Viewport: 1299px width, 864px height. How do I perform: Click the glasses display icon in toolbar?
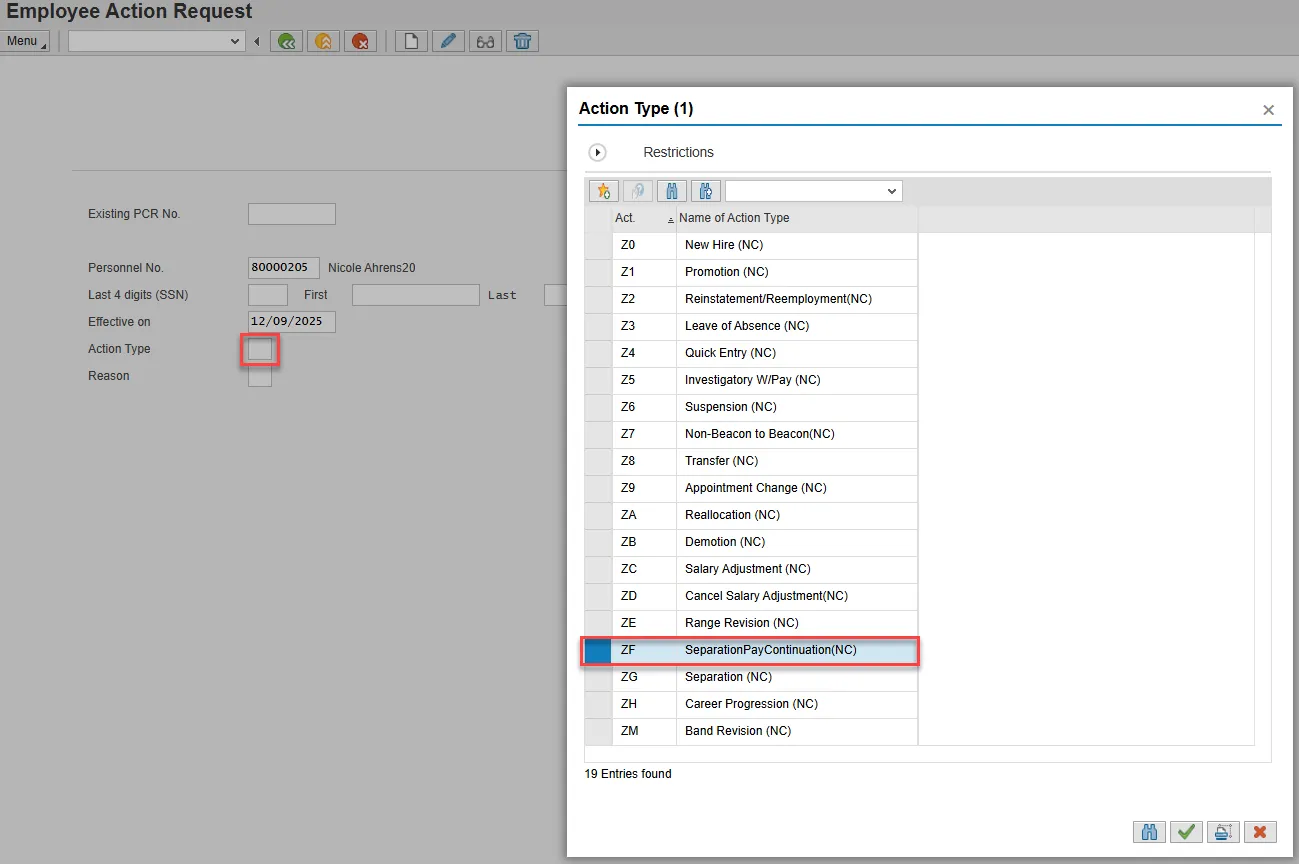pyautogui.click(x=485, y=41)
